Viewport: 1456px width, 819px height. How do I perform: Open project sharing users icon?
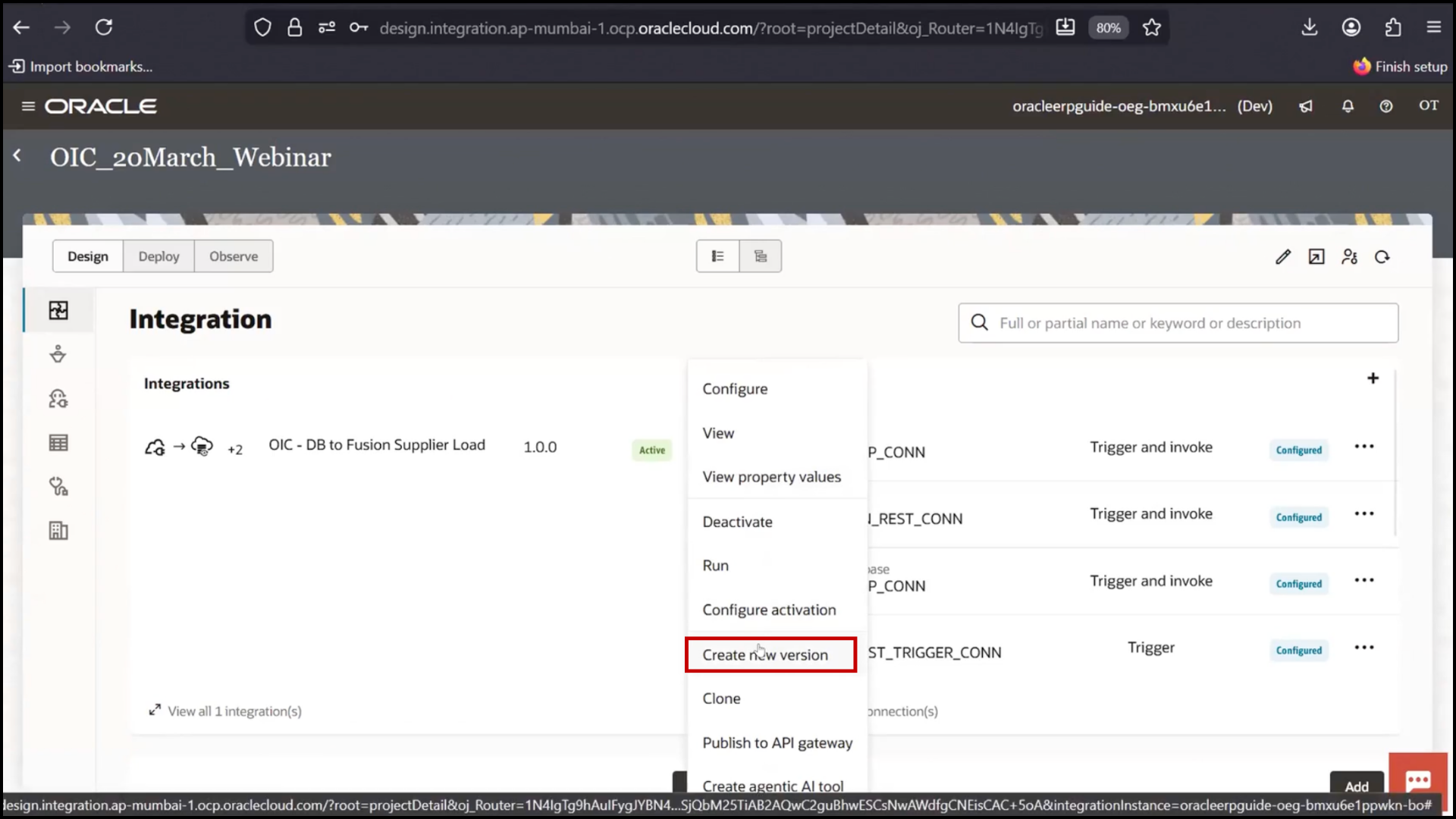pyautogui.click(x=1350, y=257)
